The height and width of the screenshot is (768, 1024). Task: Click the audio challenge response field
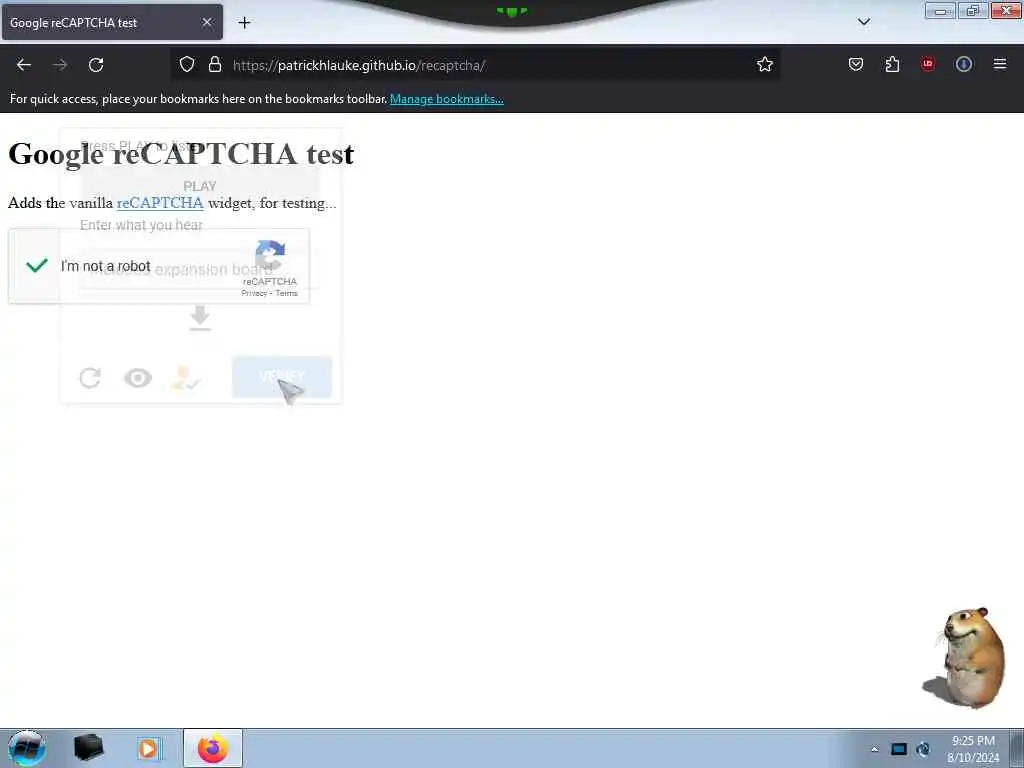tap(200, 269)
